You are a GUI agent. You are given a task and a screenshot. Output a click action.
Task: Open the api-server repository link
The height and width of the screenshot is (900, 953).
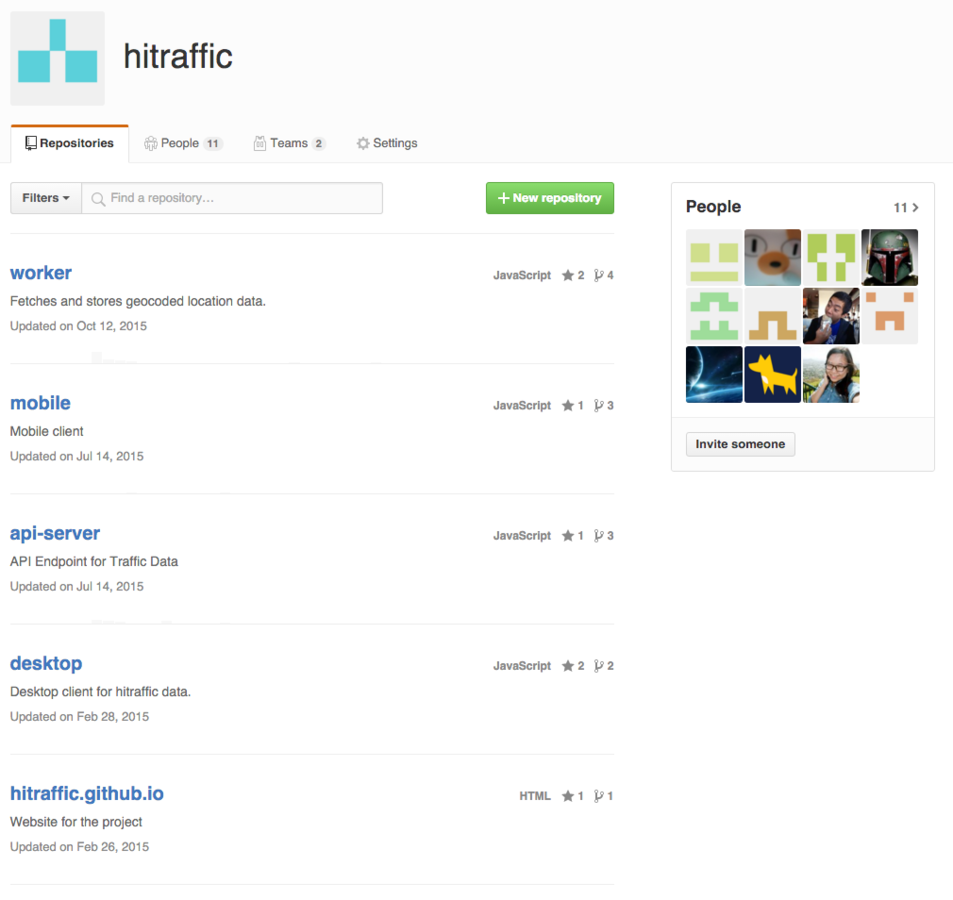click(x=55, y=534)
